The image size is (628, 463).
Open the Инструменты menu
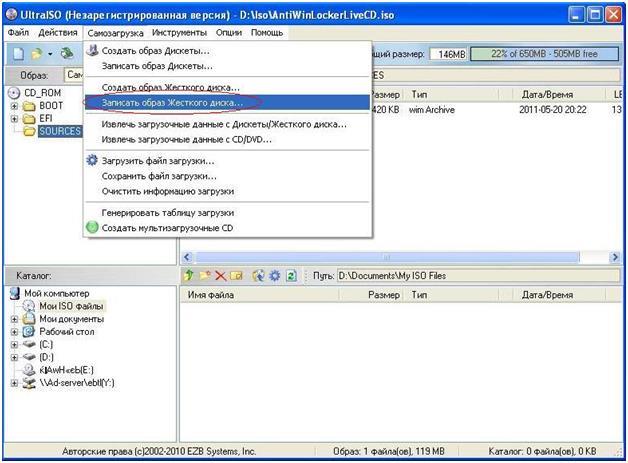179,32
